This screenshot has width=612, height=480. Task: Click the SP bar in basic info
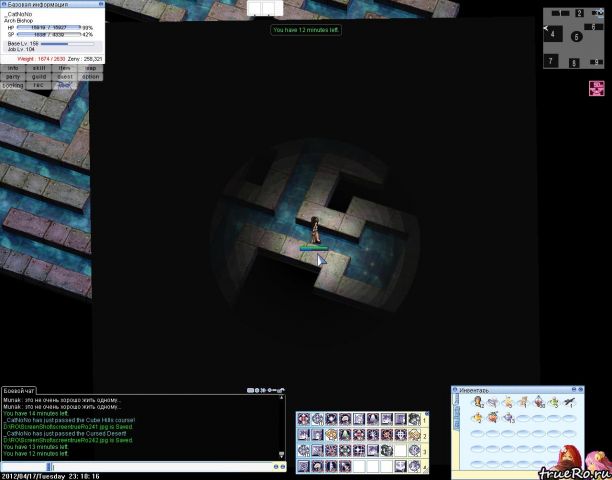point(49,34)
